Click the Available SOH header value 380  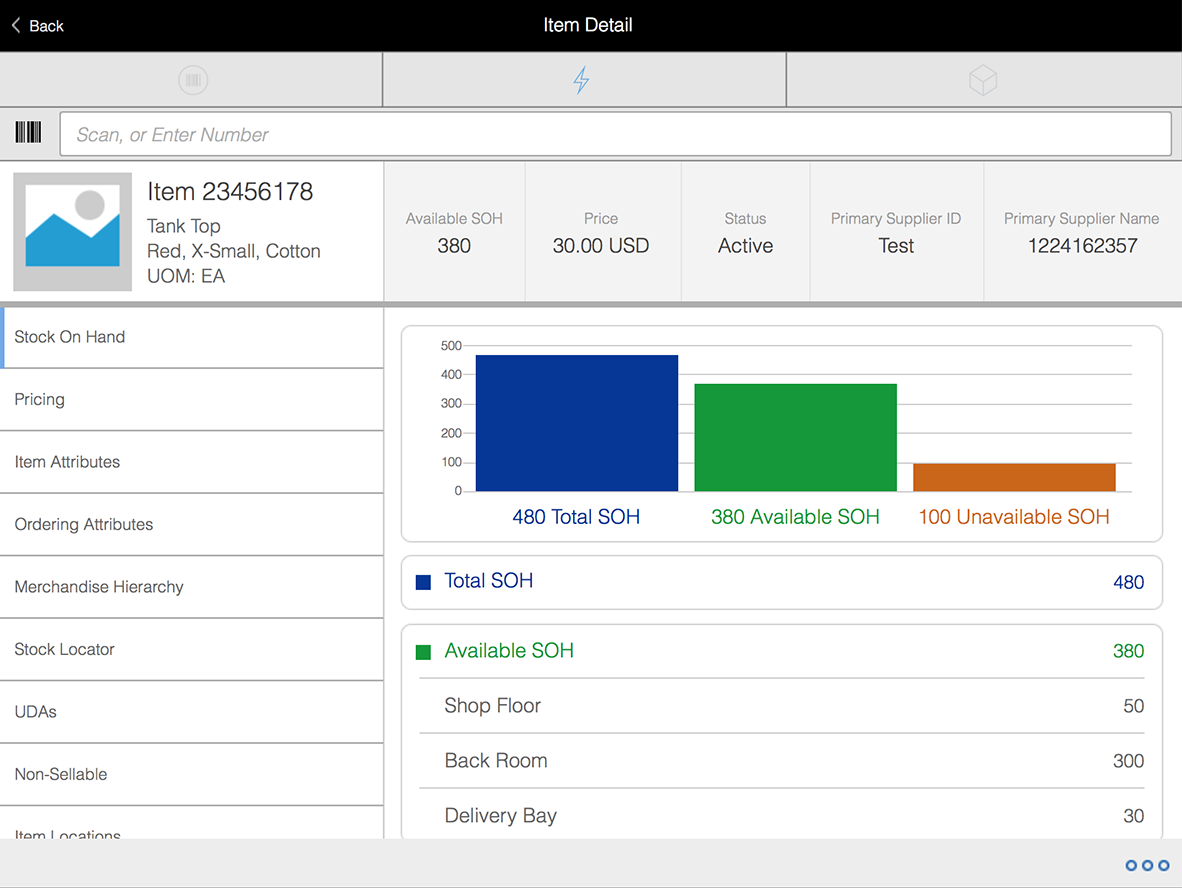[x=454, y=246]
